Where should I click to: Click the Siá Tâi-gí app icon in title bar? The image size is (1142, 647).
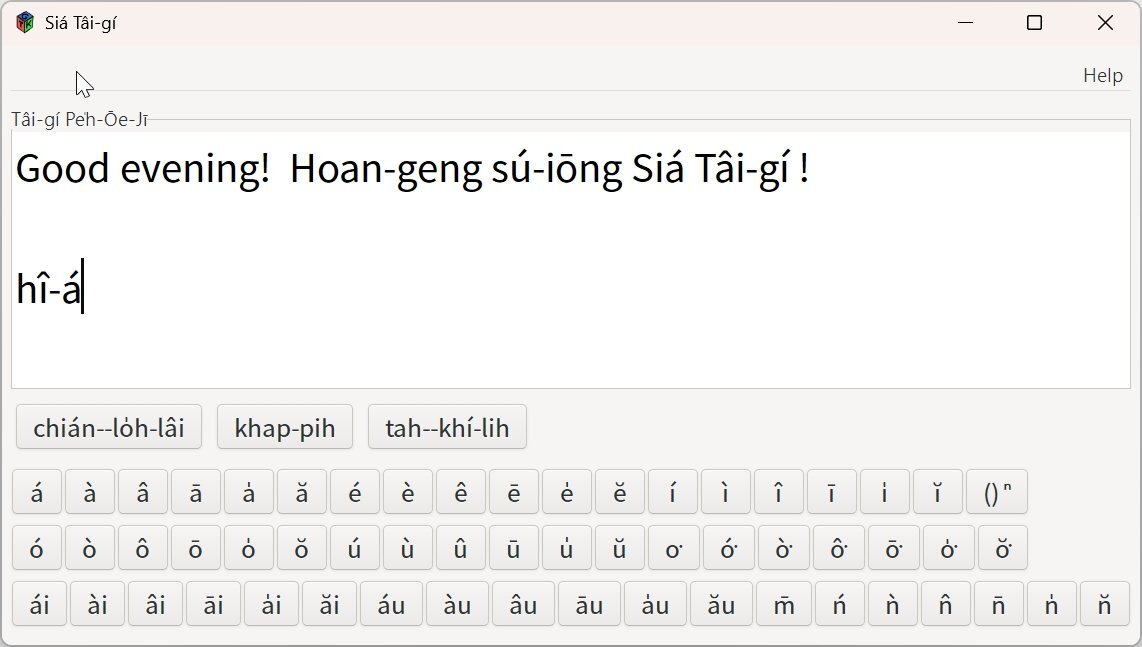tap(25, 23)
